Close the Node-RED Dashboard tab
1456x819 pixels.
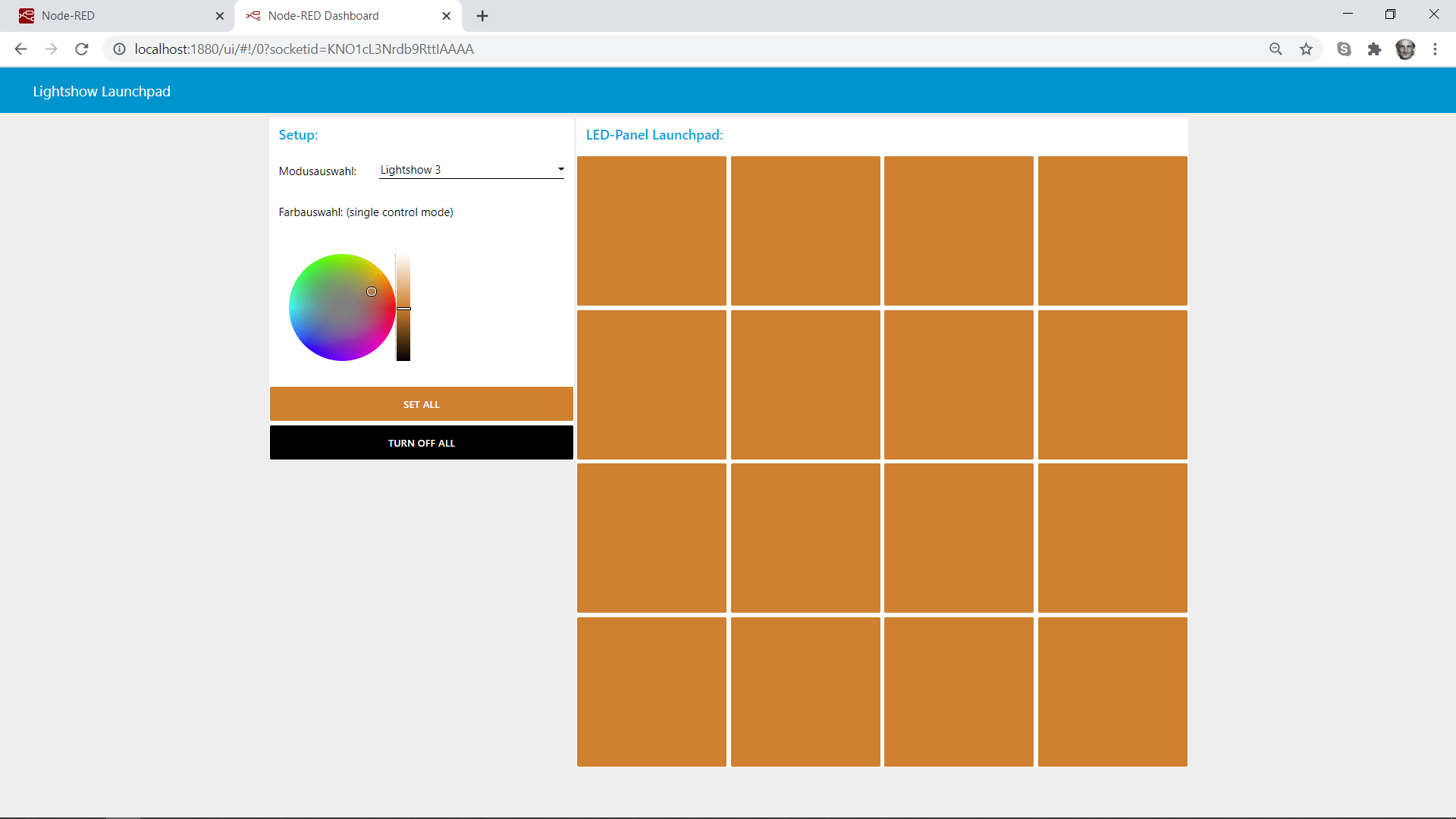[x=447, y=16]
